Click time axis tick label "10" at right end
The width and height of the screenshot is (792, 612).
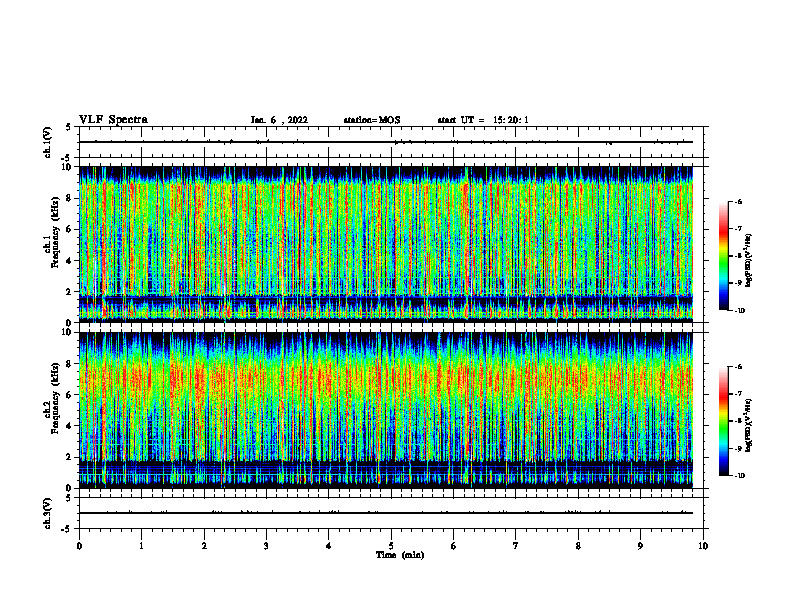[x=703, y=546]
